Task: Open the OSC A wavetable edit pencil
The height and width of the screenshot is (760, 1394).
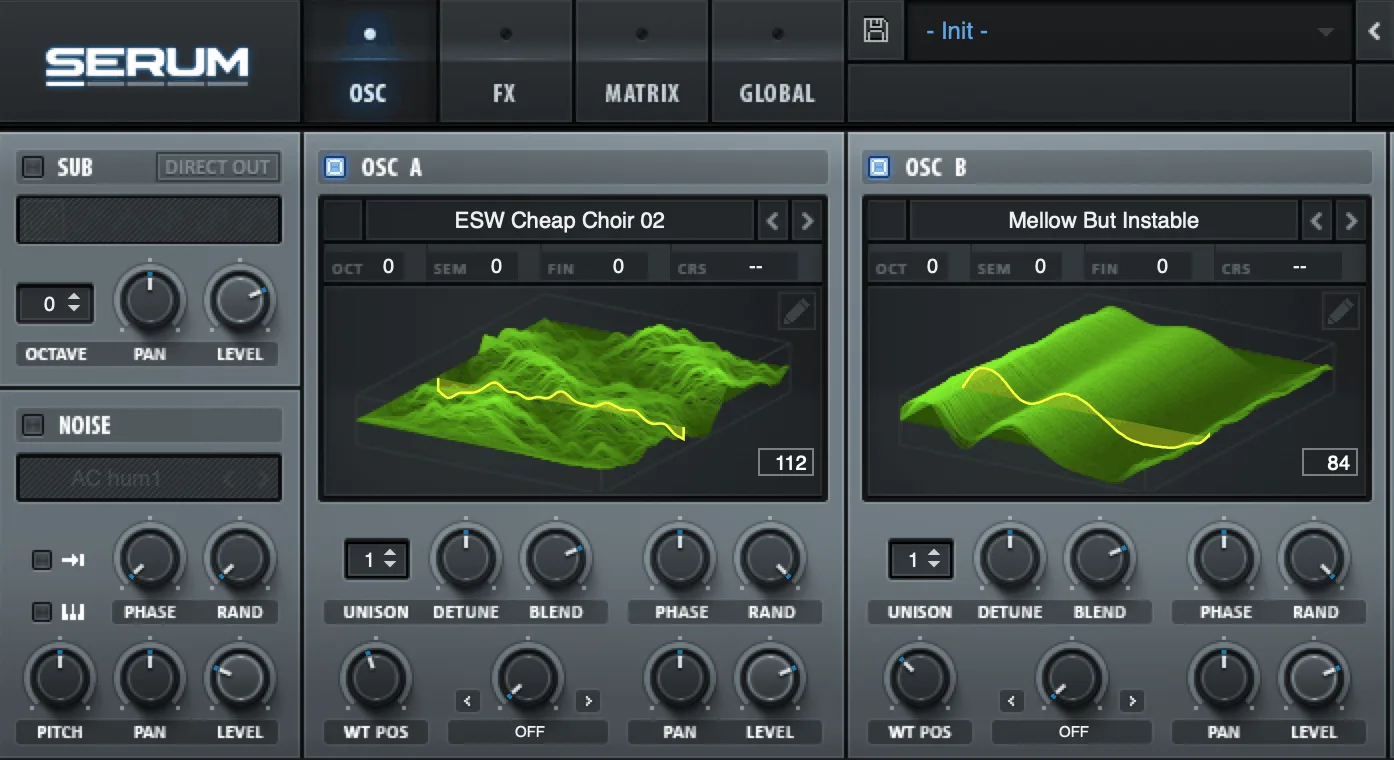Action: [796, 312]
